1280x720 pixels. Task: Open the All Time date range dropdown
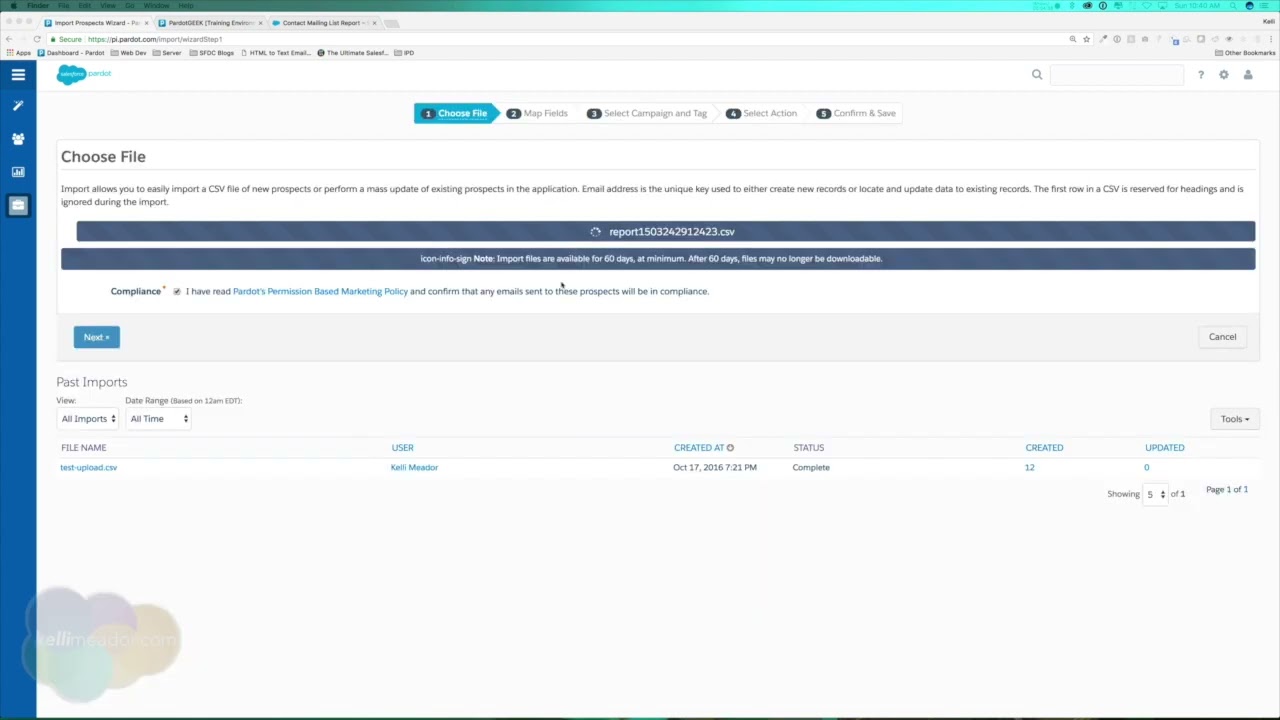tap(158, 419)
